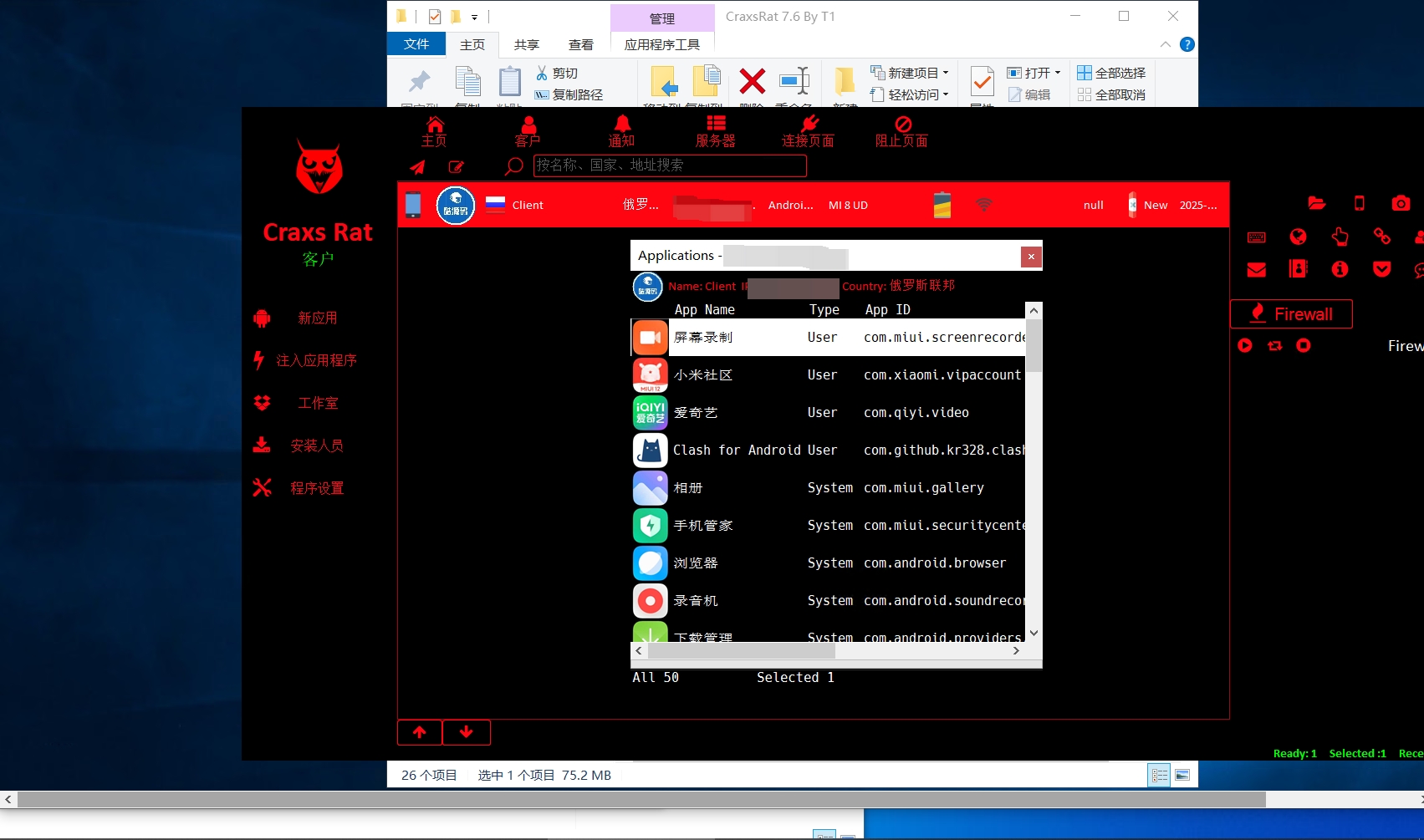
Task: Click the App Name column header
Action: 705,310
